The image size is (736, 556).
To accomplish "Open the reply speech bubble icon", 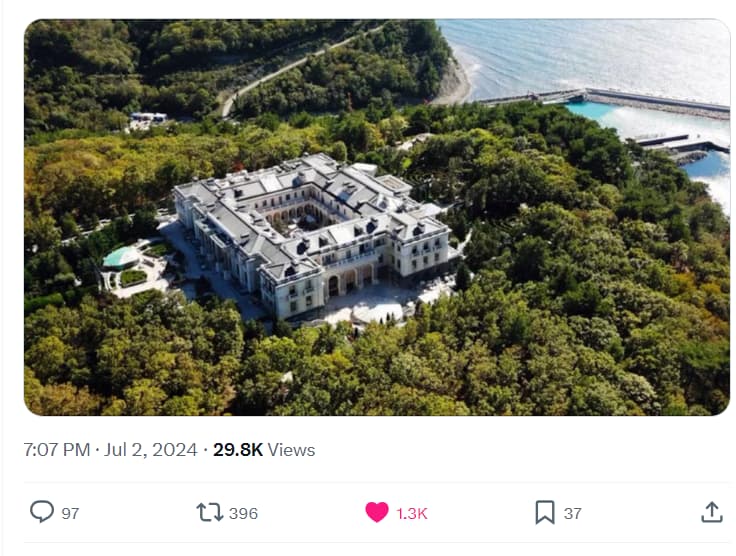I will pos(42,511).
